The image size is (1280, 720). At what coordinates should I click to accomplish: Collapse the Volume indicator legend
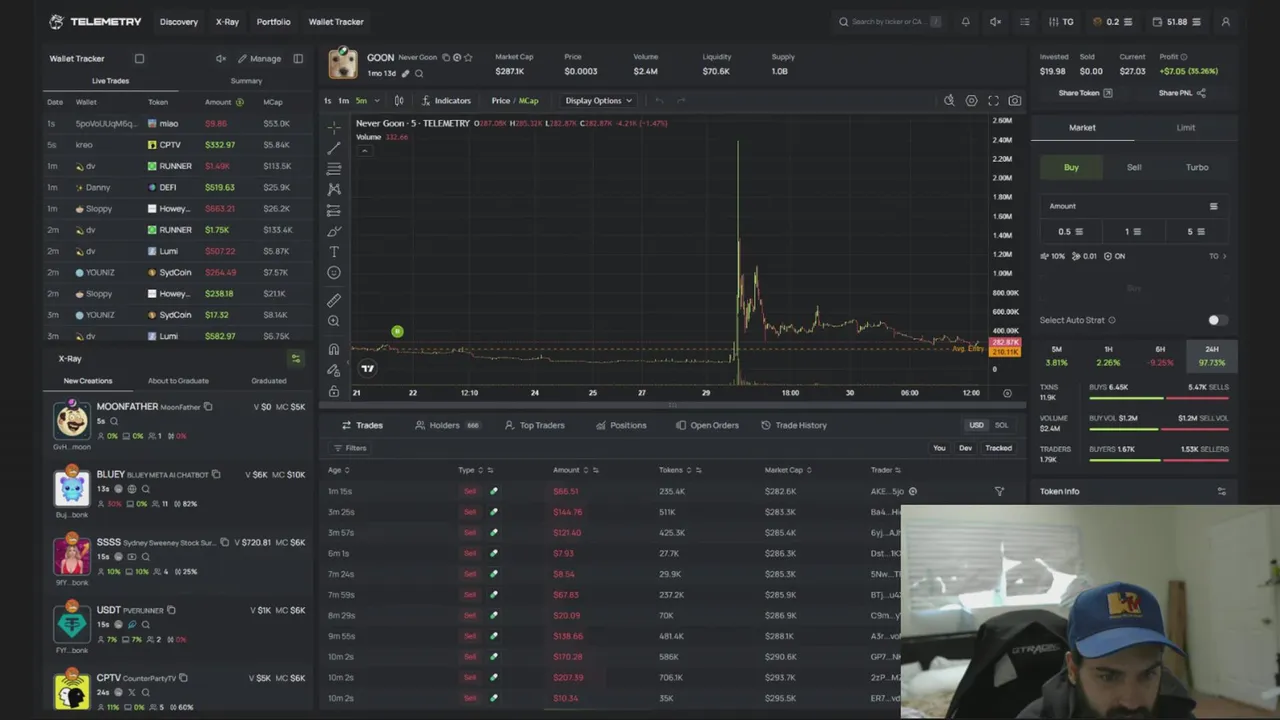coord(364,150)
